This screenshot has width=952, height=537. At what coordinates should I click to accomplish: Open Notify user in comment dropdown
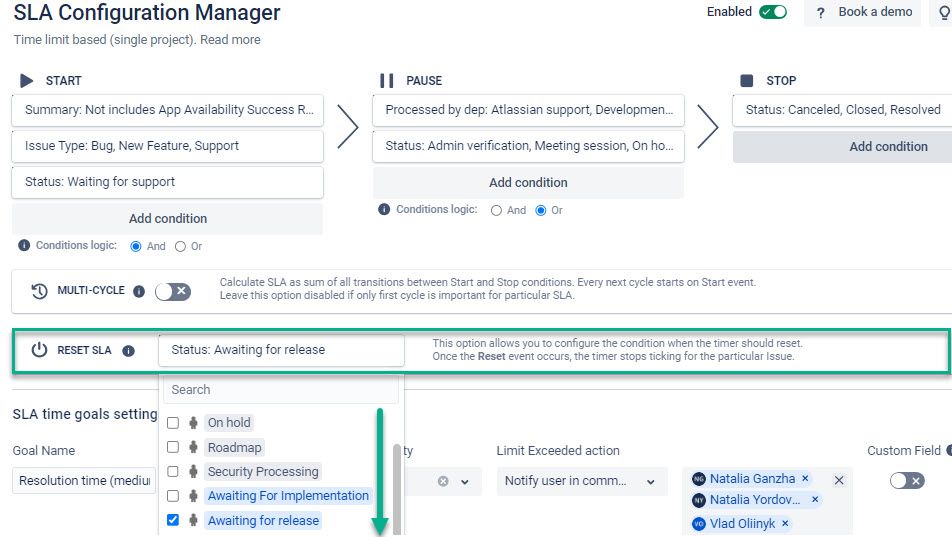point(582,481)
